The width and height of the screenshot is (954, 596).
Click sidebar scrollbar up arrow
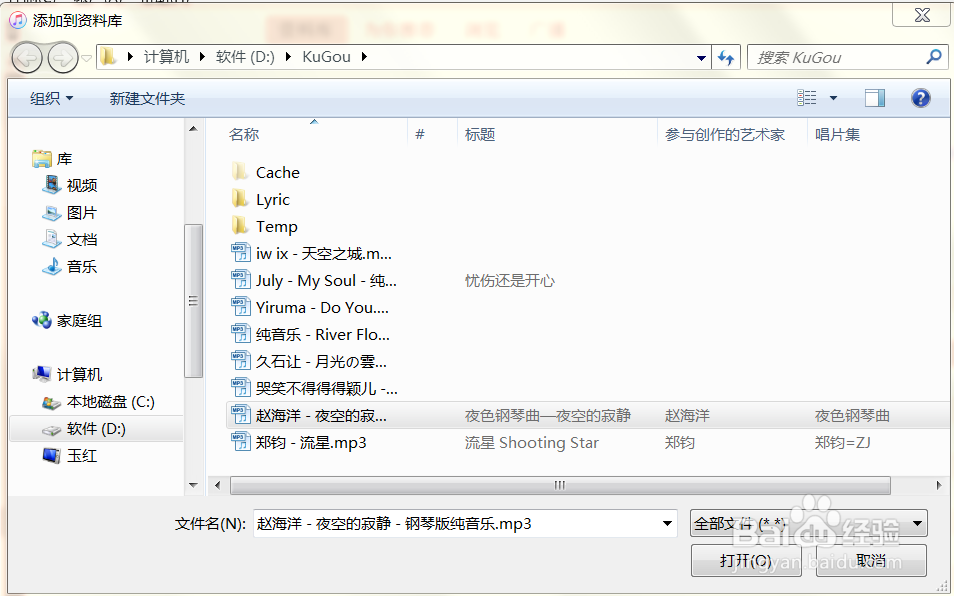(x=193, y=129)
